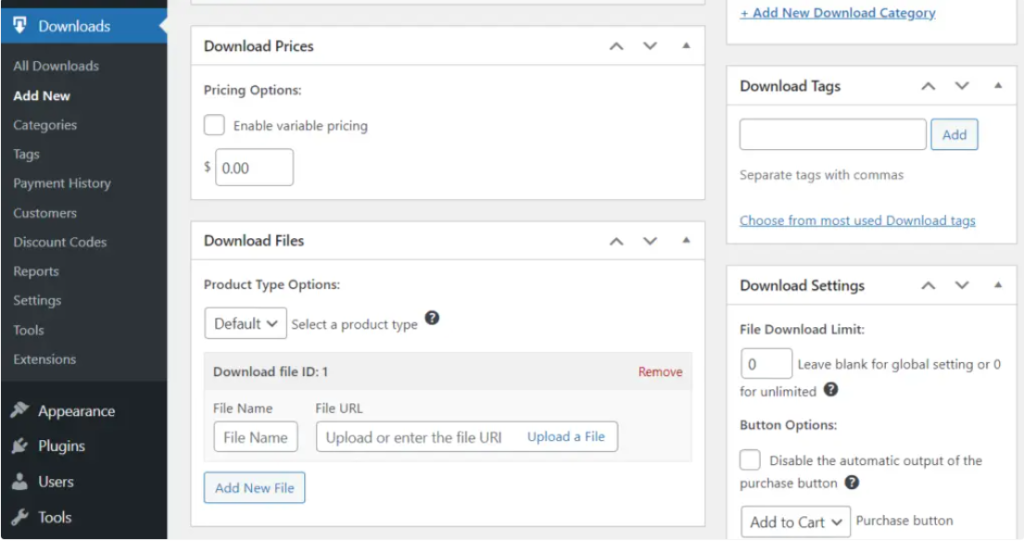Click Choose from most used Download tags

857,220
